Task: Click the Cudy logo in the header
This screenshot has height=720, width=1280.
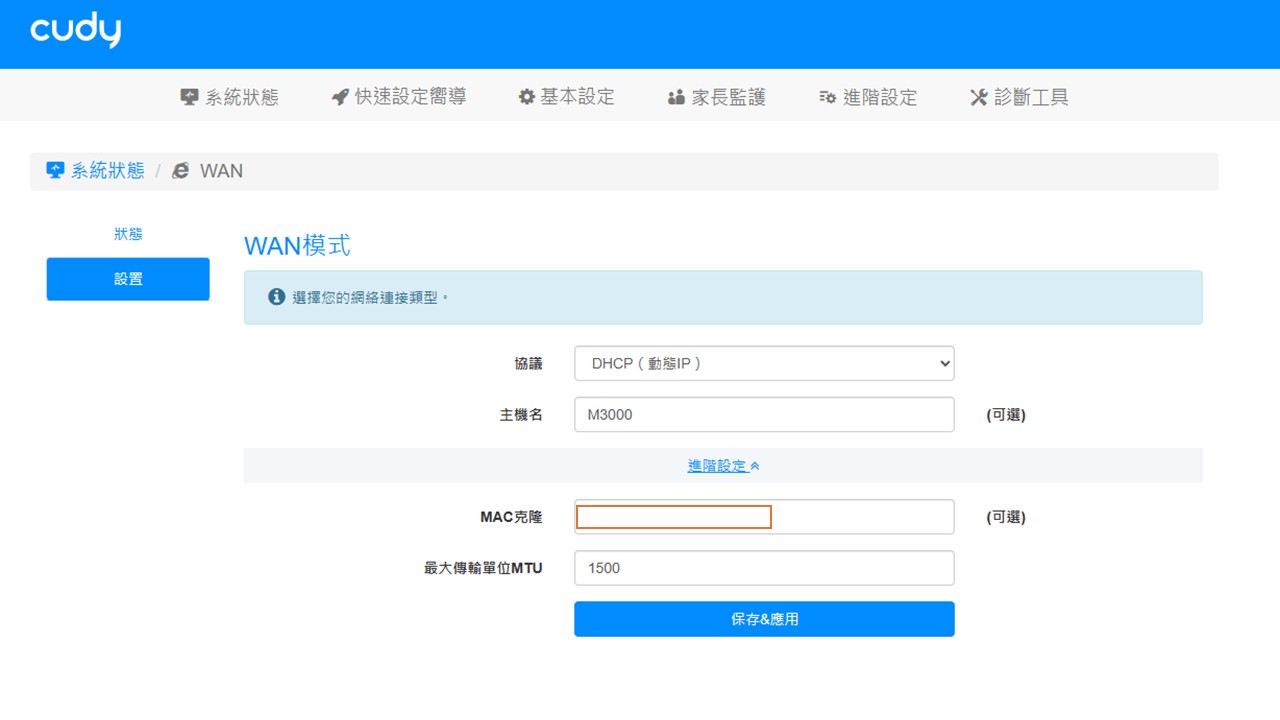Action: pyautogui.click(x=74, y=32)
